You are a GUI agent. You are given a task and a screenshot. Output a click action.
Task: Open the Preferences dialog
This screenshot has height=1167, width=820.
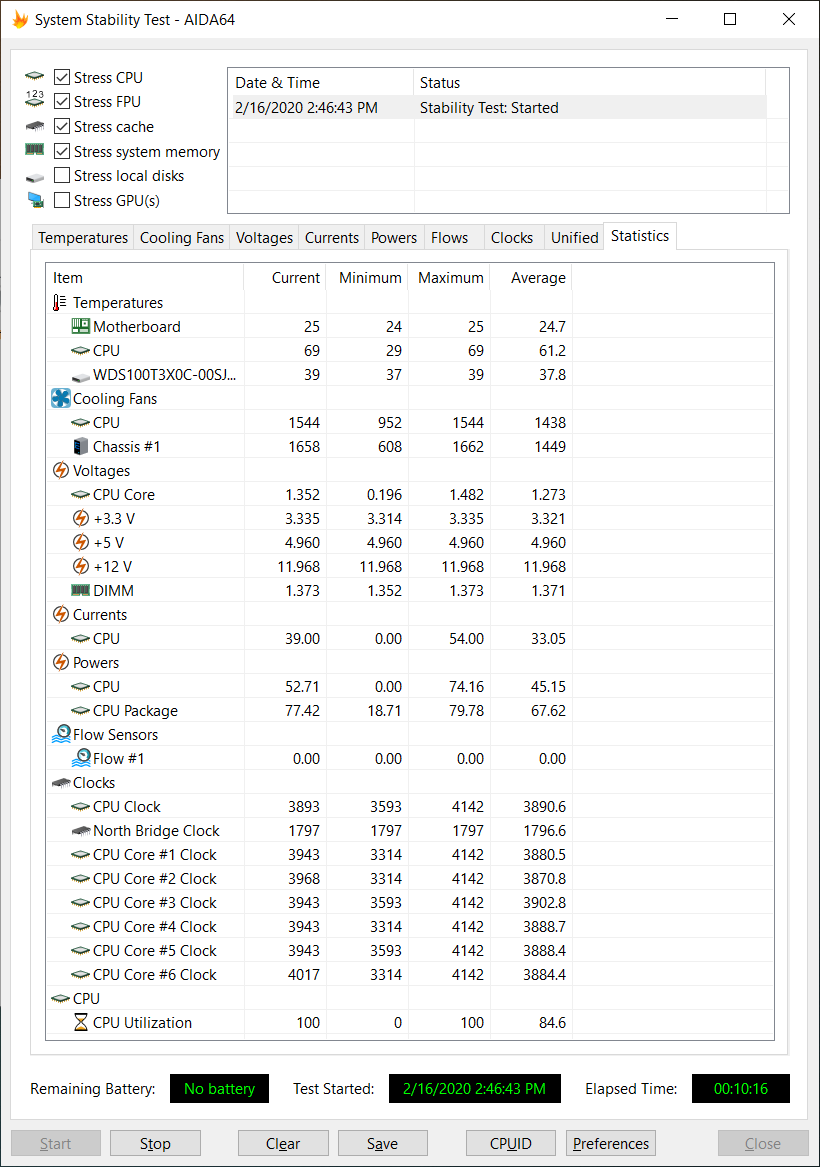click(x=611, y=1143)
